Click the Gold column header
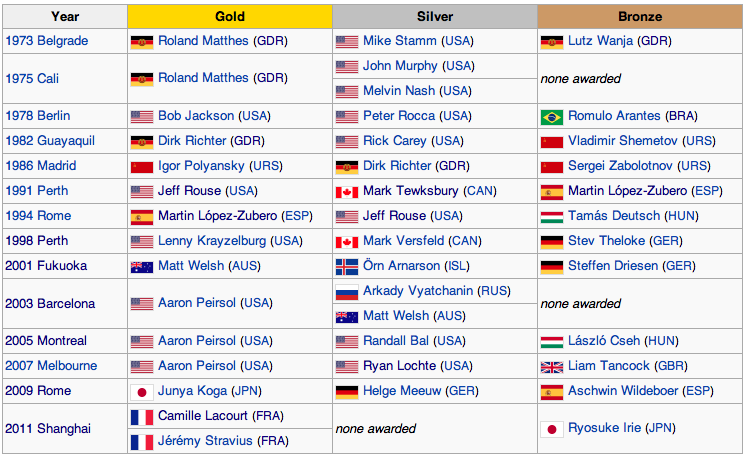This screenshot has height=457, width=749. coord(230,17)
